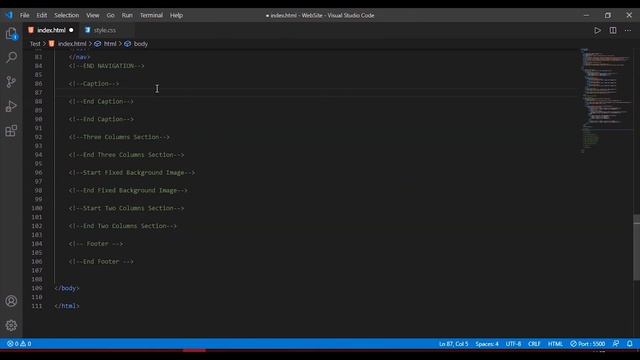Click the editor vertical scrollbar thumb

point(636,247)
